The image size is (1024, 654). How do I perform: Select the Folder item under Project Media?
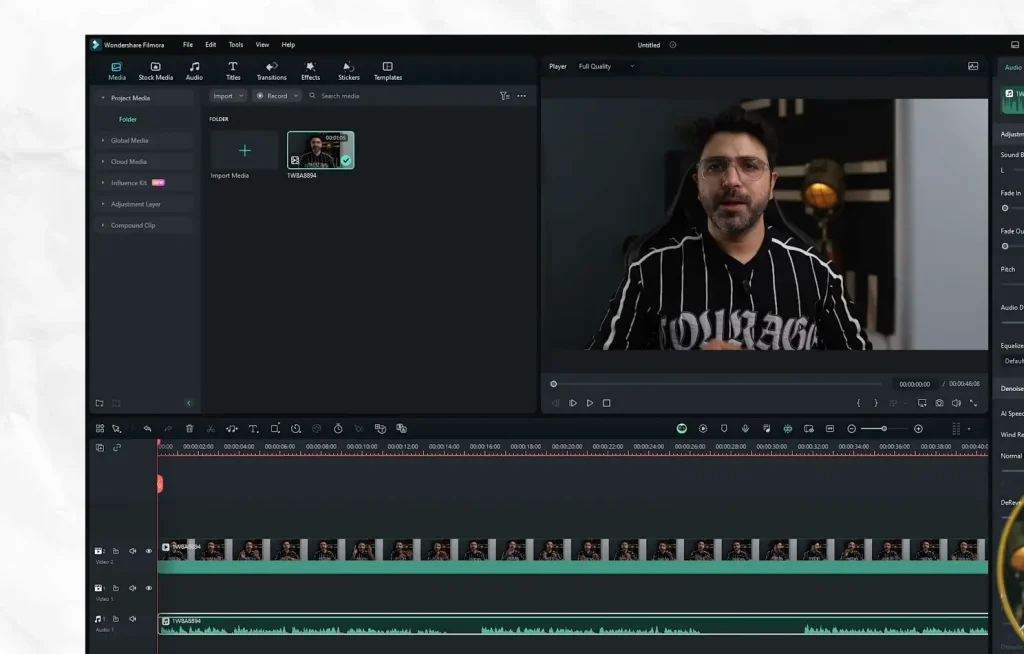pos(127,120)
